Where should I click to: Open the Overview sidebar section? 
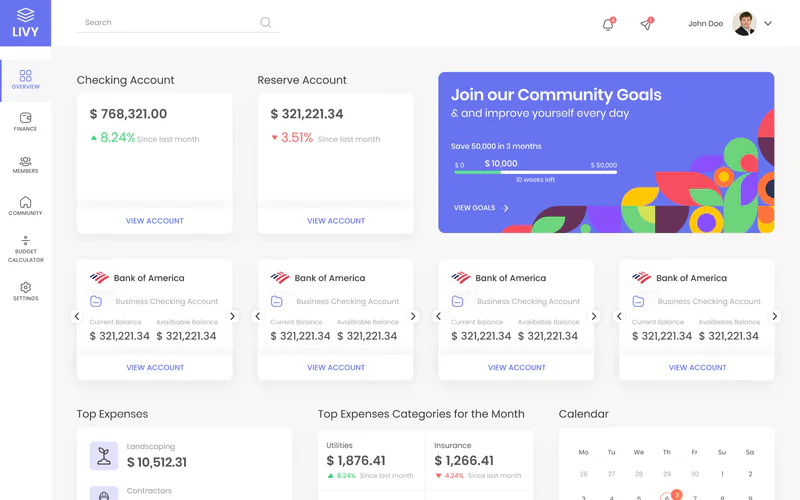26,80
